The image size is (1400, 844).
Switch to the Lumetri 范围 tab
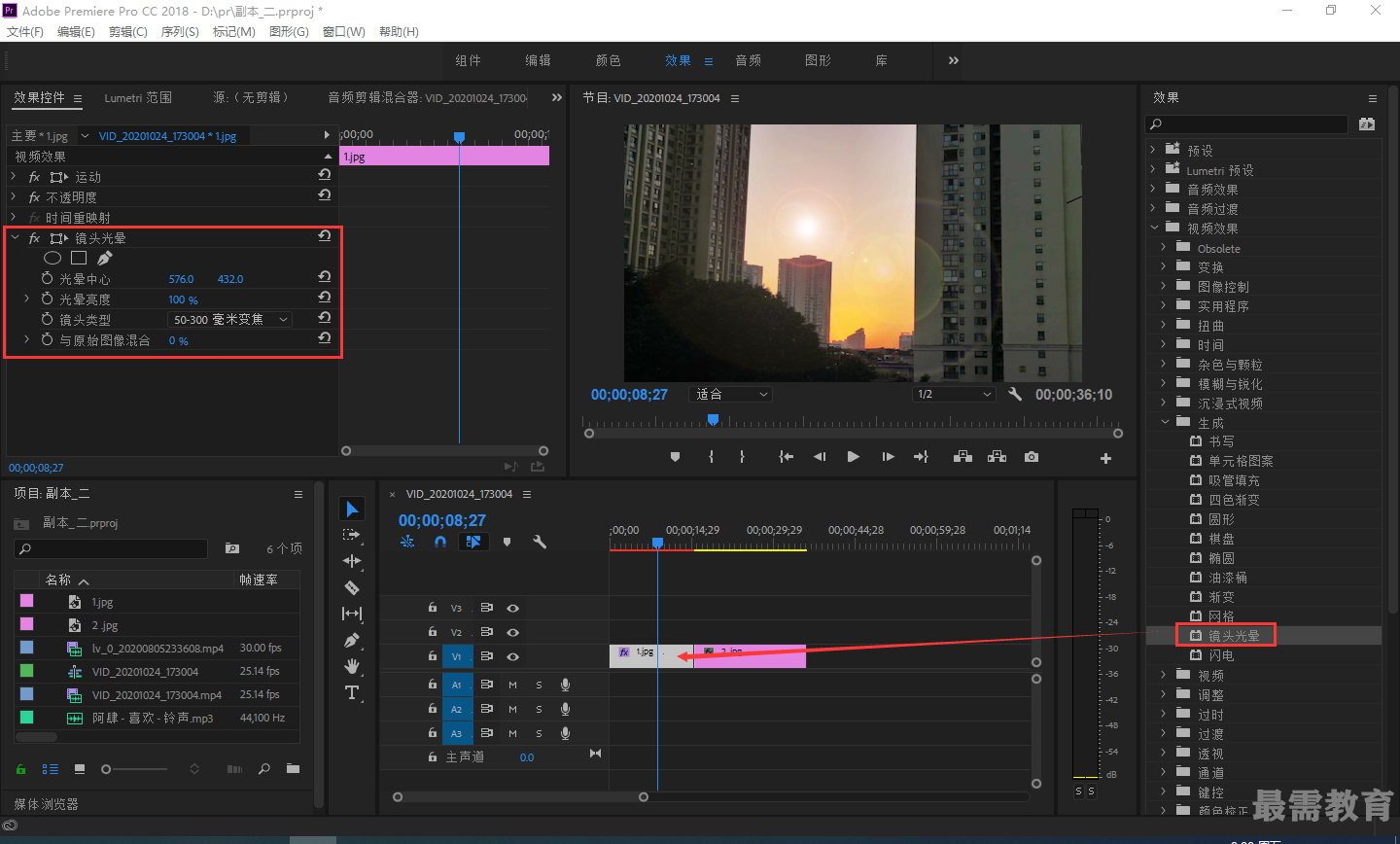pyautogui.click(x=138, y=97)
